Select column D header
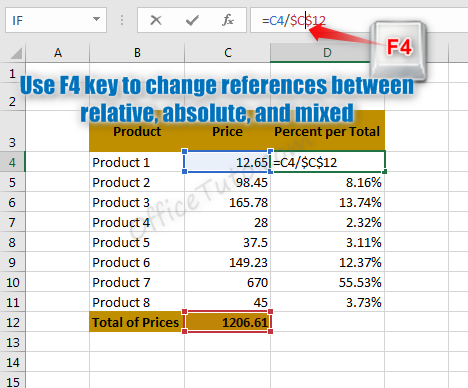 [x=327, y=53]
